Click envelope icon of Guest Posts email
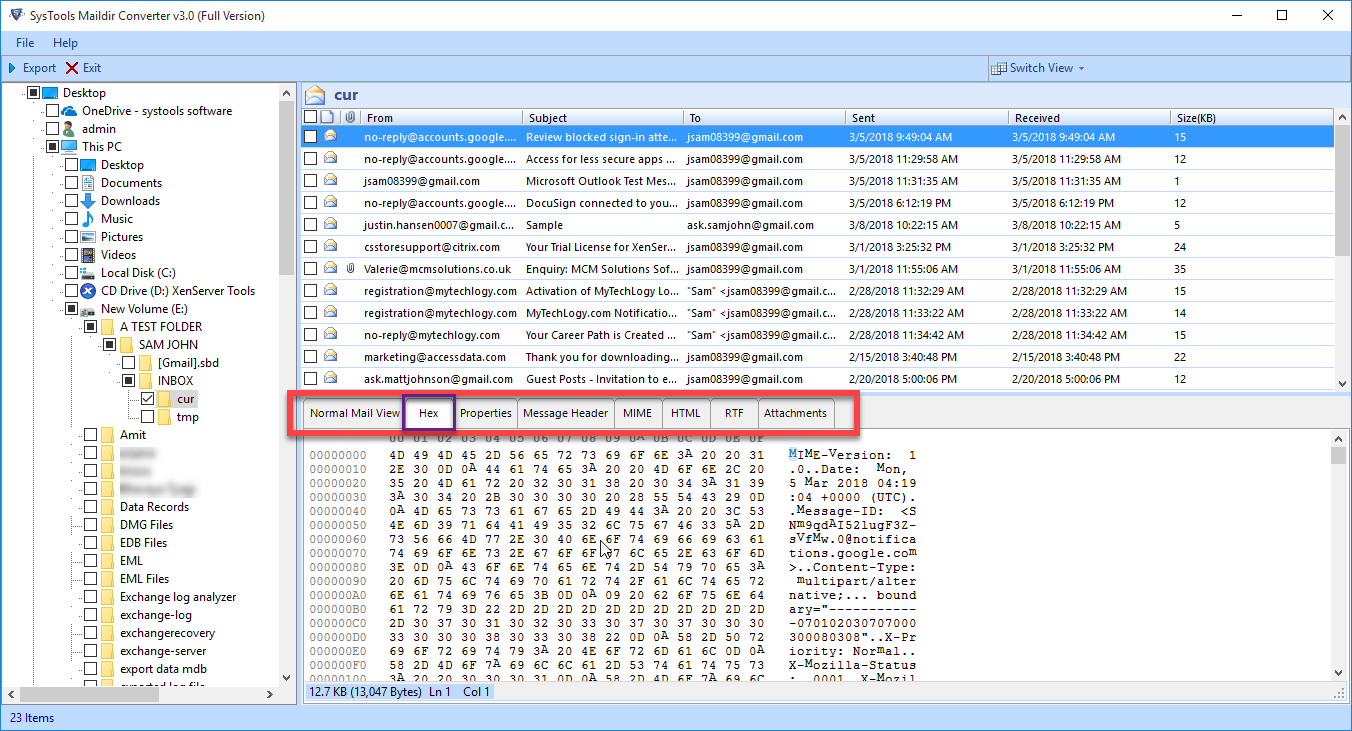The image size is (1352, 731). pos(330,379)
